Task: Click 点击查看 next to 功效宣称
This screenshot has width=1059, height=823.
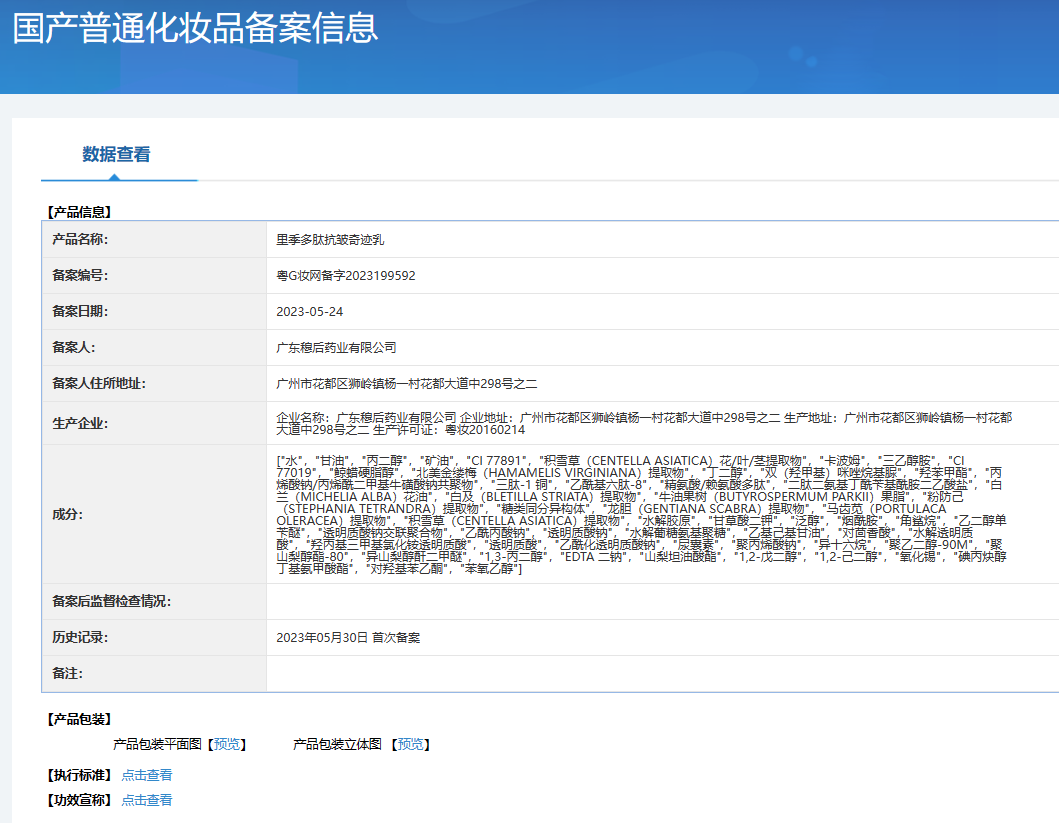Action: [x=147, y=800]
